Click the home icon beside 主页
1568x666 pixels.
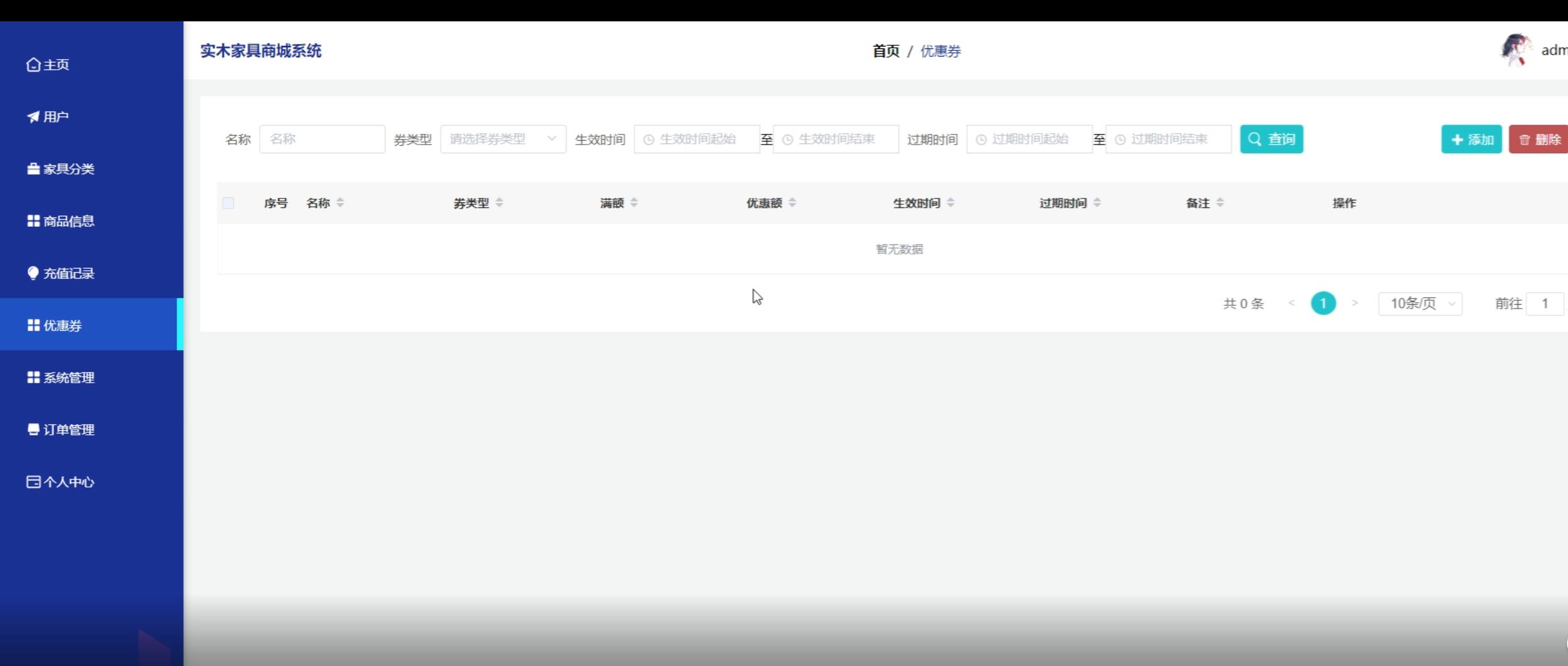[x=33, y=65]
